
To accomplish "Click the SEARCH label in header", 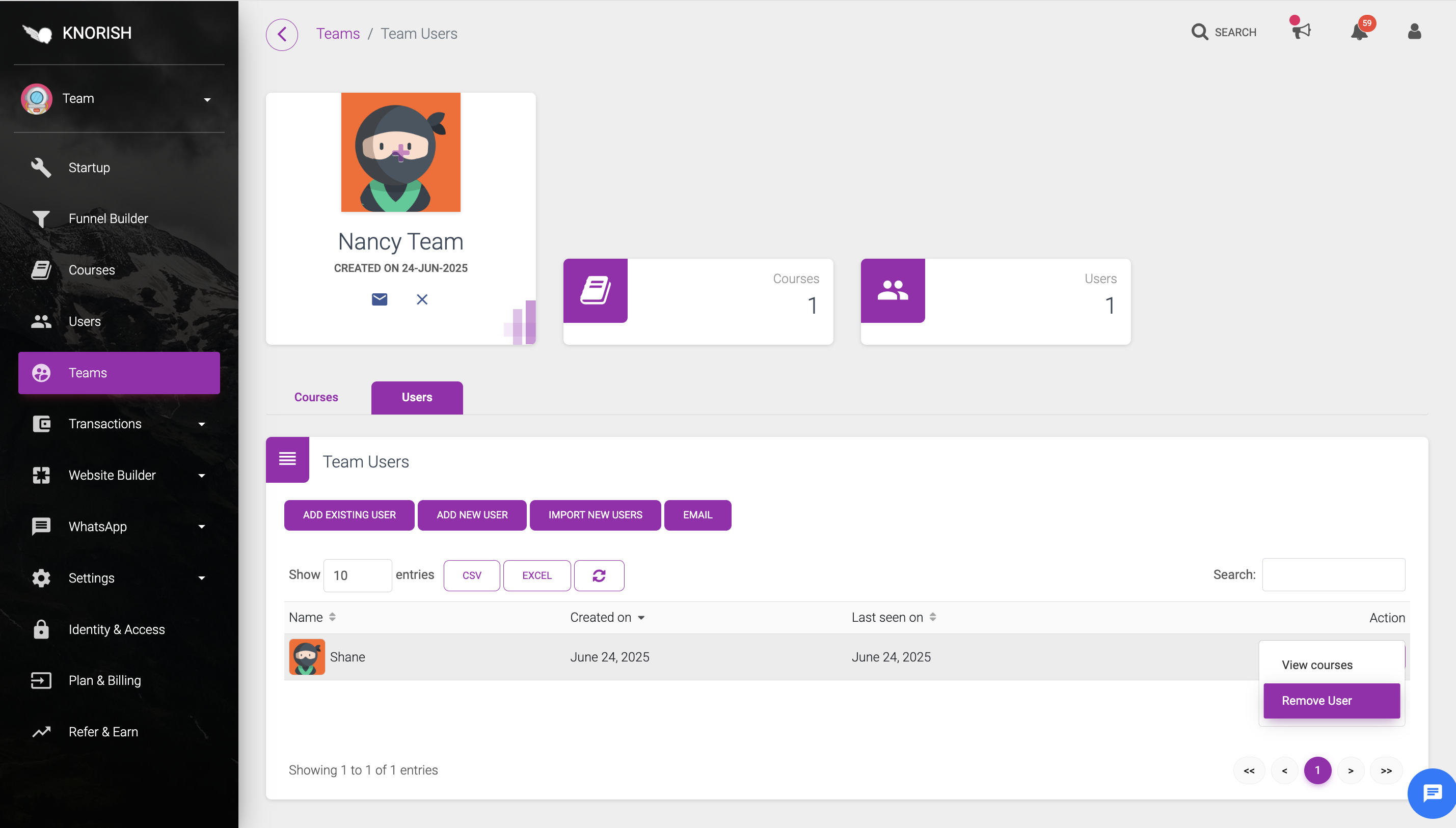I will [x=1235, y=33].
